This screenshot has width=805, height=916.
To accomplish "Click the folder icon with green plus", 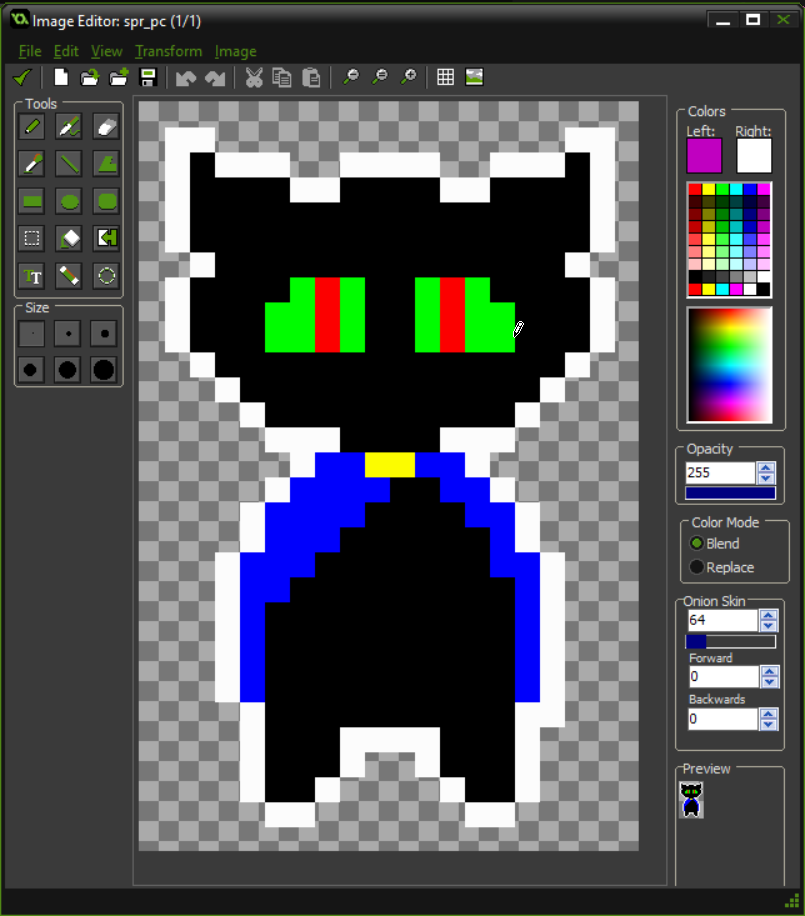I will click(x=119, y=77).
